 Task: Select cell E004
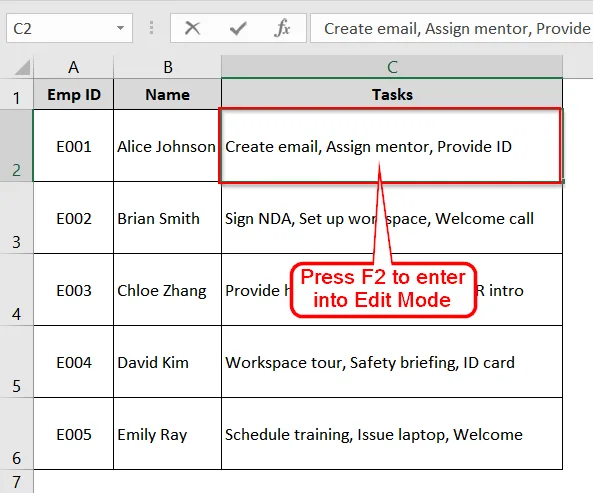[73, 362]
